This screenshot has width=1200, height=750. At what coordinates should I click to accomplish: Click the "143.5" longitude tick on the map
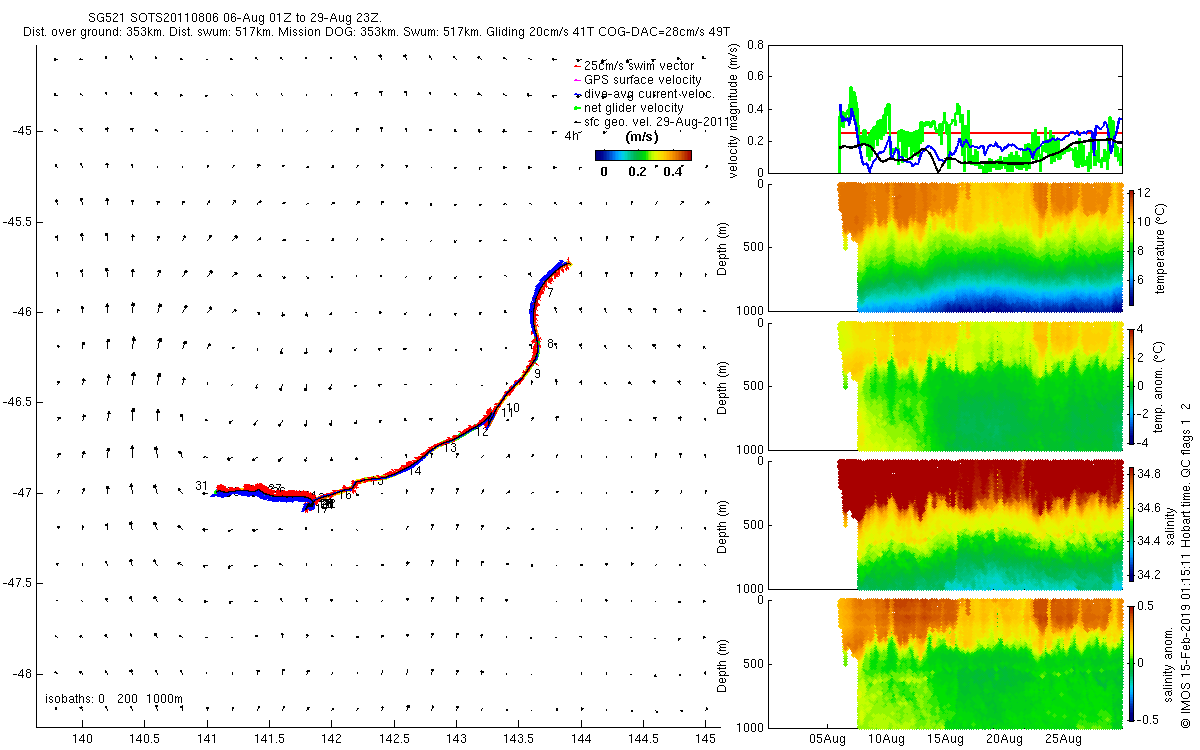coord(518,739)
